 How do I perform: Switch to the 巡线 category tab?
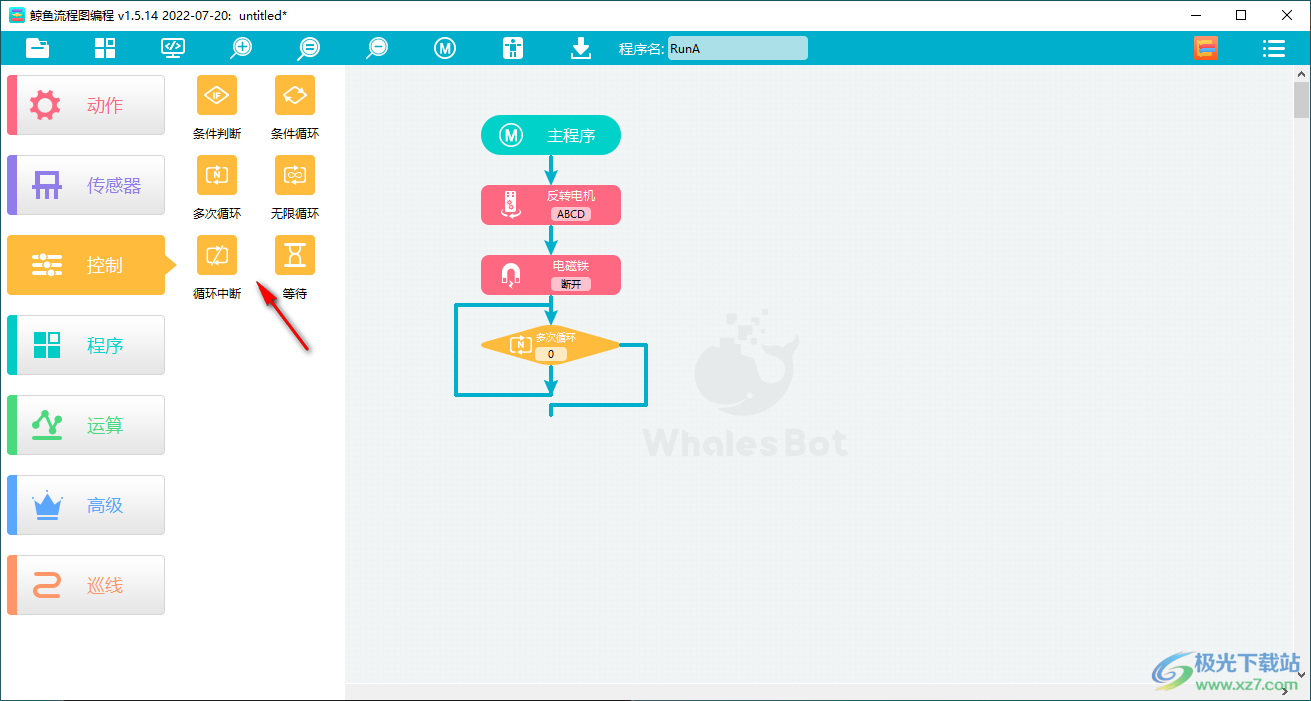[86, 585]
